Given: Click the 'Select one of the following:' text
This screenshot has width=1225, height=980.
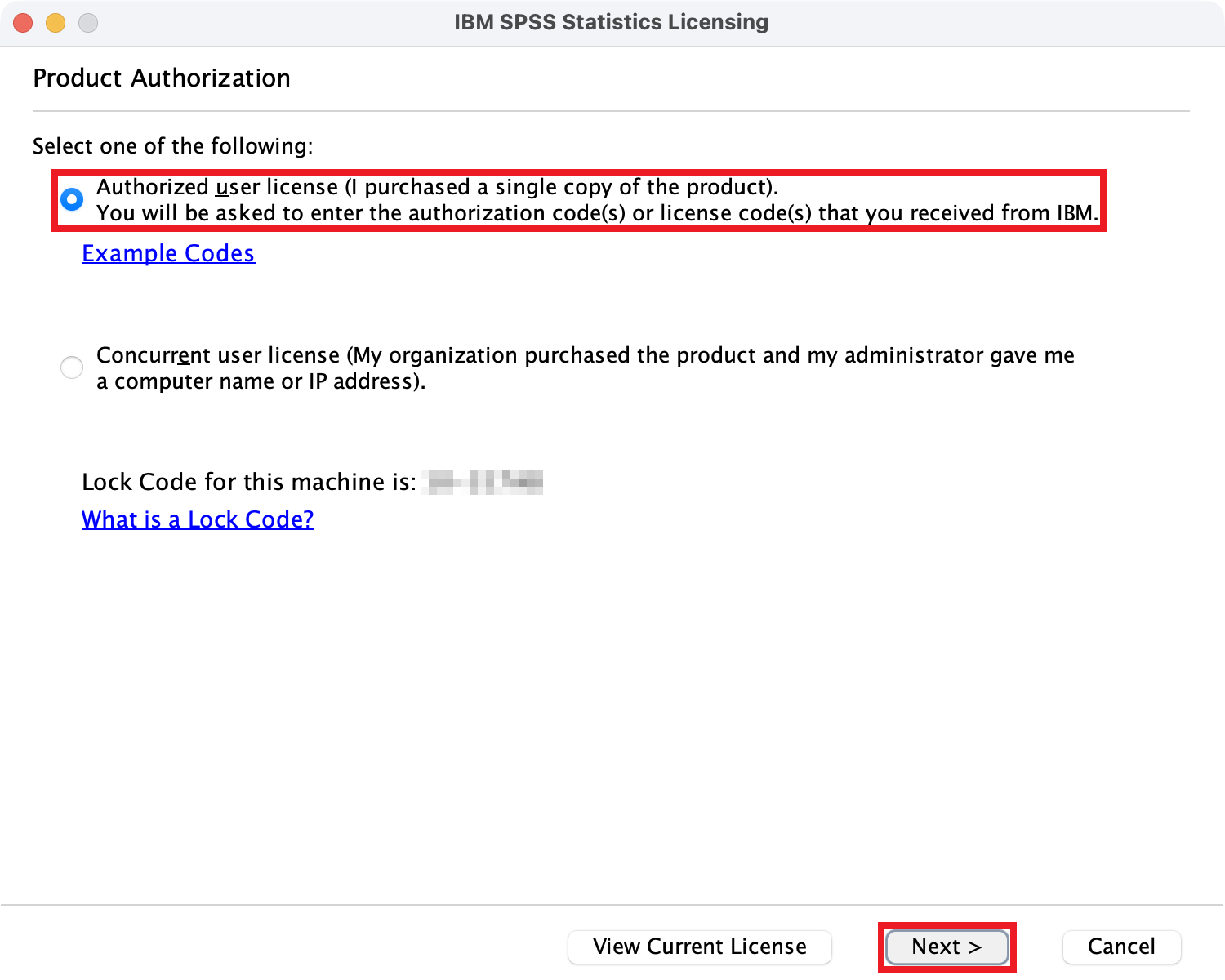Looking at the screenshot, I should coord(173,146).
